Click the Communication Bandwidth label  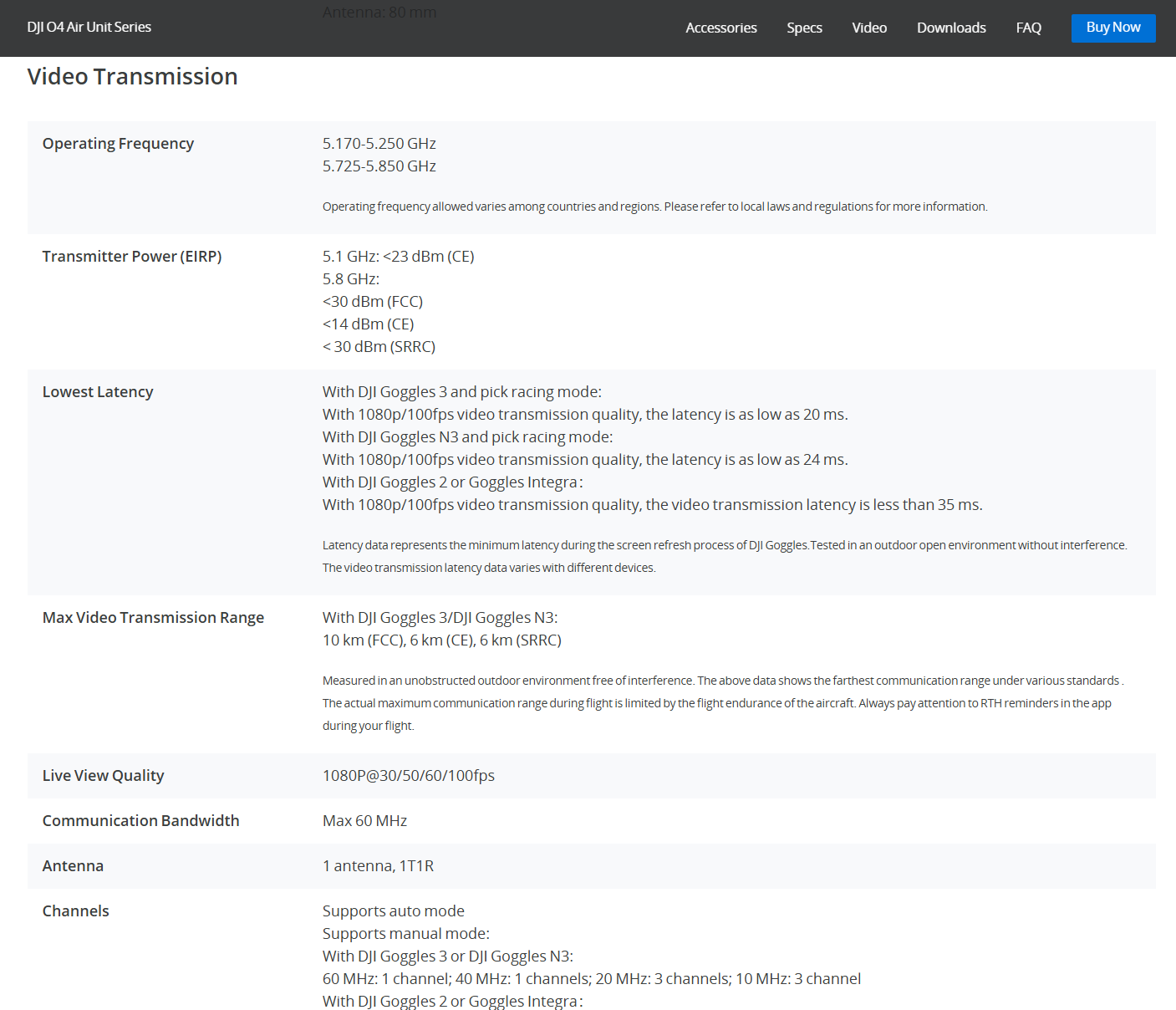pos(140,821)
